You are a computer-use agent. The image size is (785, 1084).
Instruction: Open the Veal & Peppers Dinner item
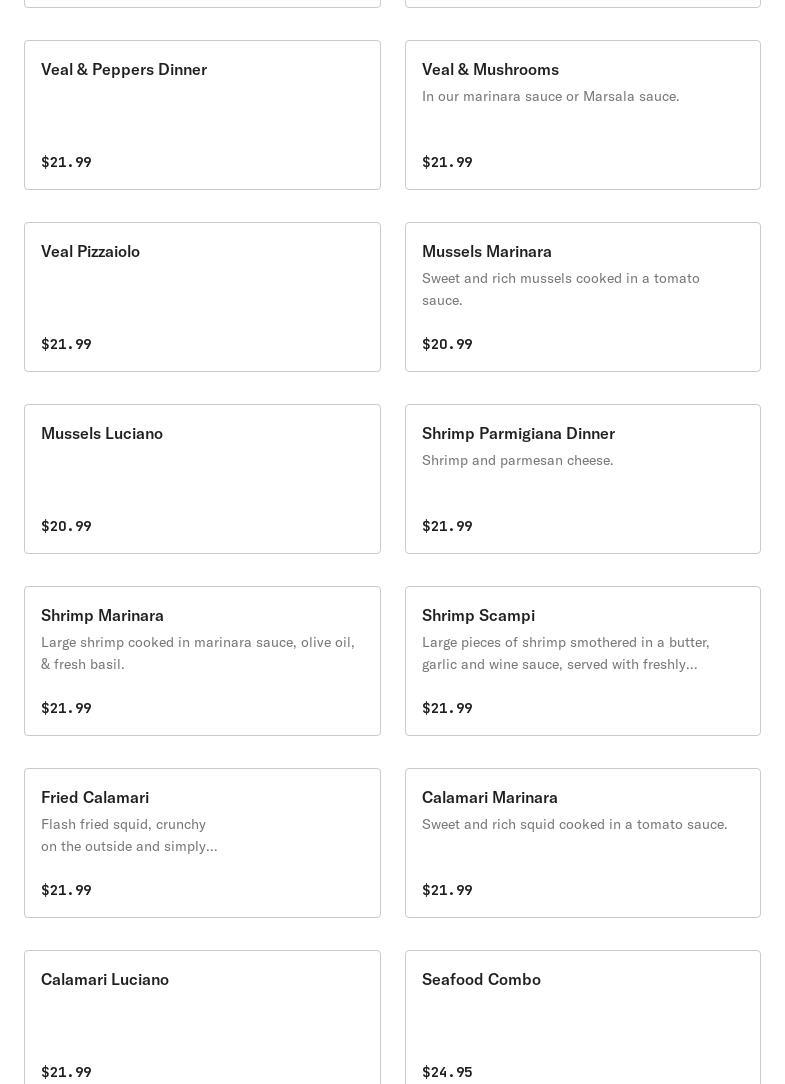tap(202, 115)
